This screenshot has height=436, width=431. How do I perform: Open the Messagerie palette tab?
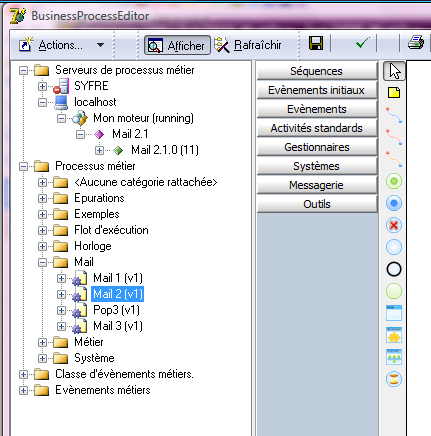[x=317, y=185]
